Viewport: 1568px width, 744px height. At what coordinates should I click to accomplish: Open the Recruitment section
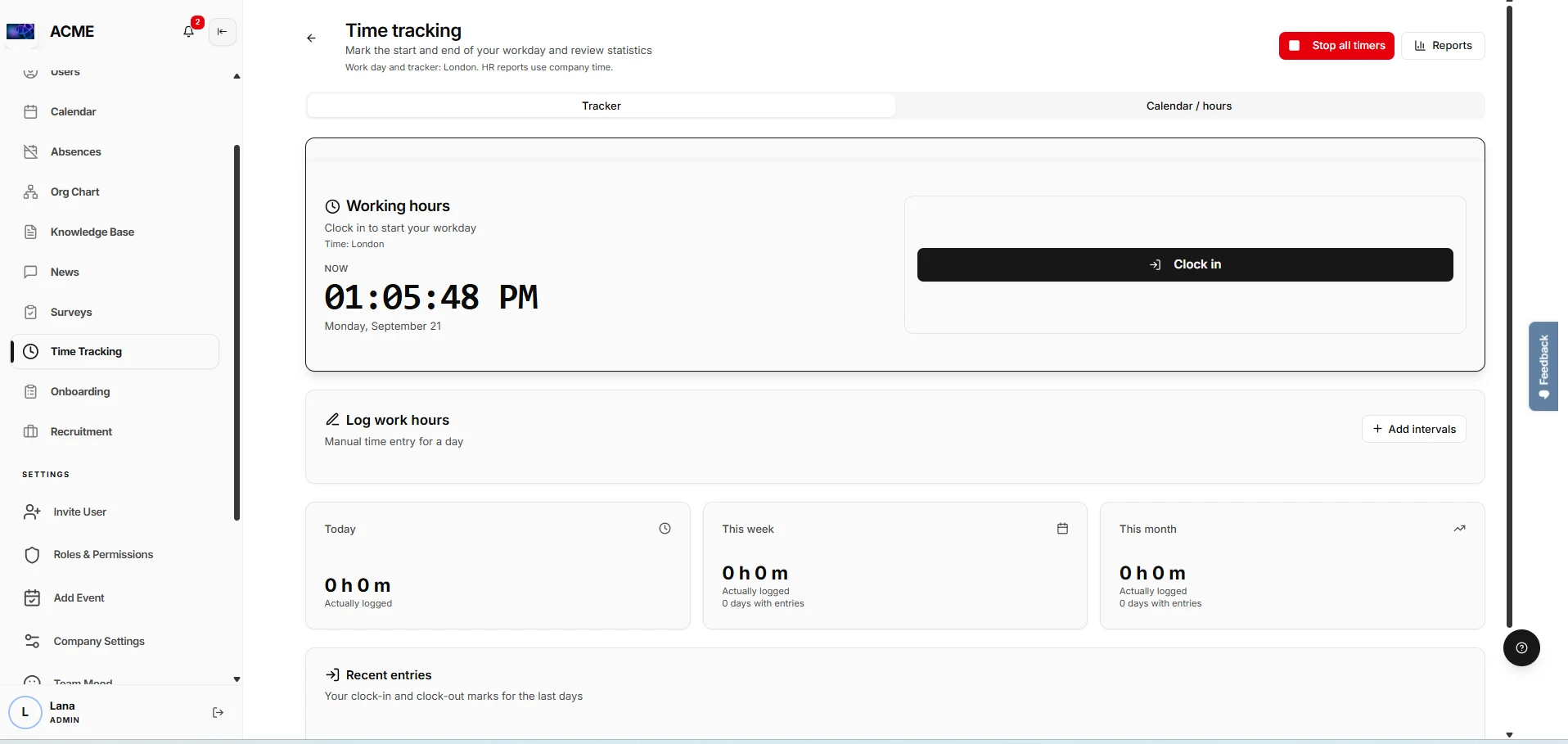pyautogui.click(x=115, y=431)
